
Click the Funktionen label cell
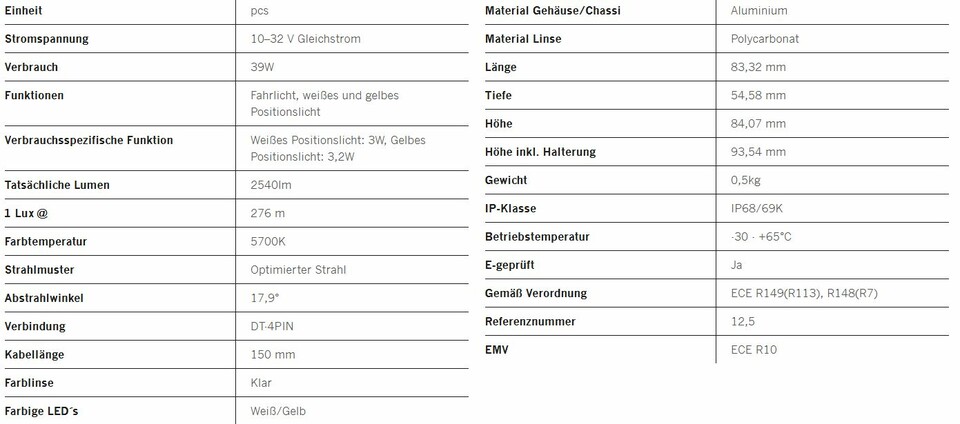pyautogui.click(x=35, y=95)
